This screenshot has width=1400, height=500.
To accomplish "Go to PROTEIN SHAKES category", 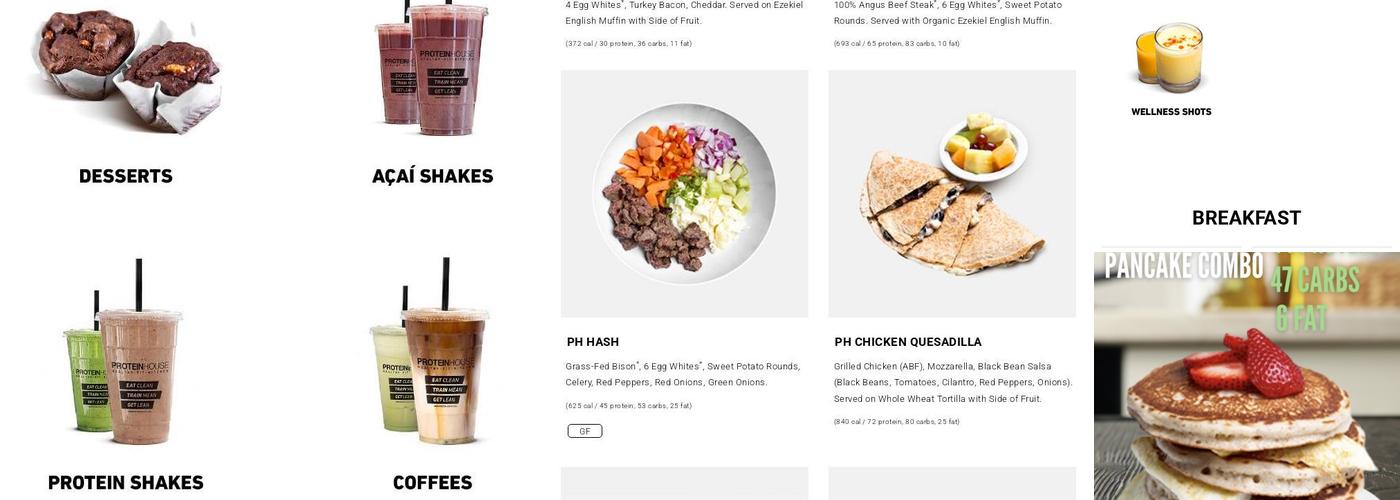I will point(126,483).
